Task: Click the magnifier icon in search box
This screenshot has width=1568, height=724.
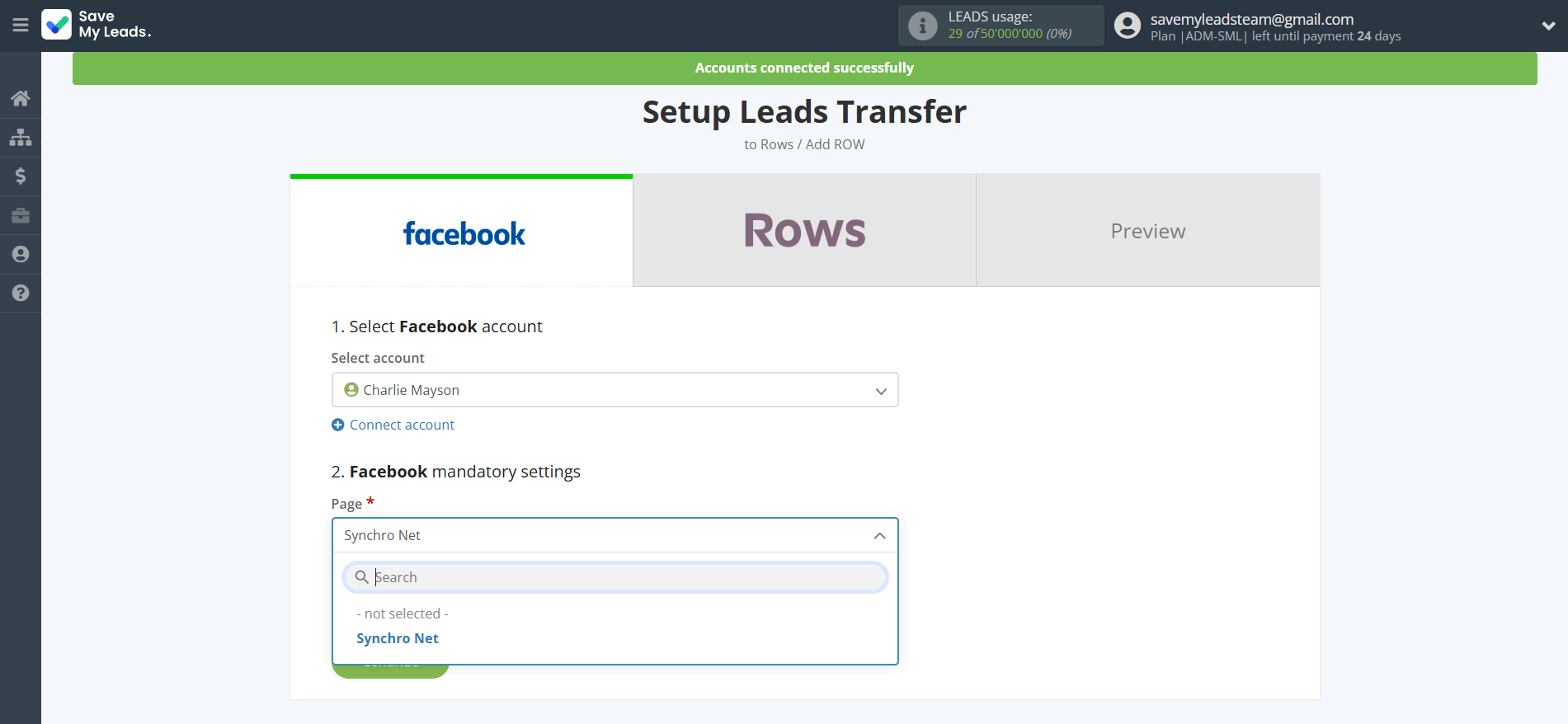Action: (361, 577)
